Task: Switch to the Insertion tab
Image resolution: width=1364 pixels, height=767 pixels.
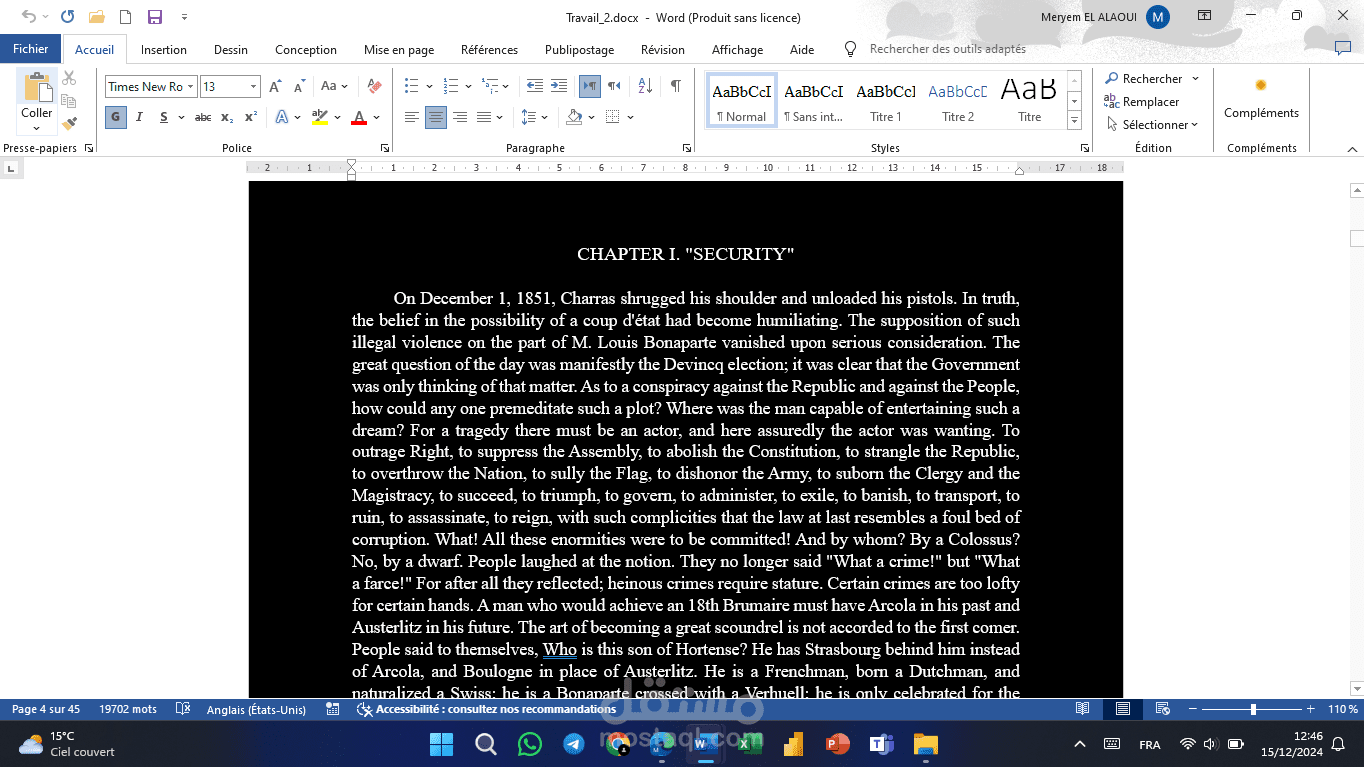Action: (x=164, y=49)
